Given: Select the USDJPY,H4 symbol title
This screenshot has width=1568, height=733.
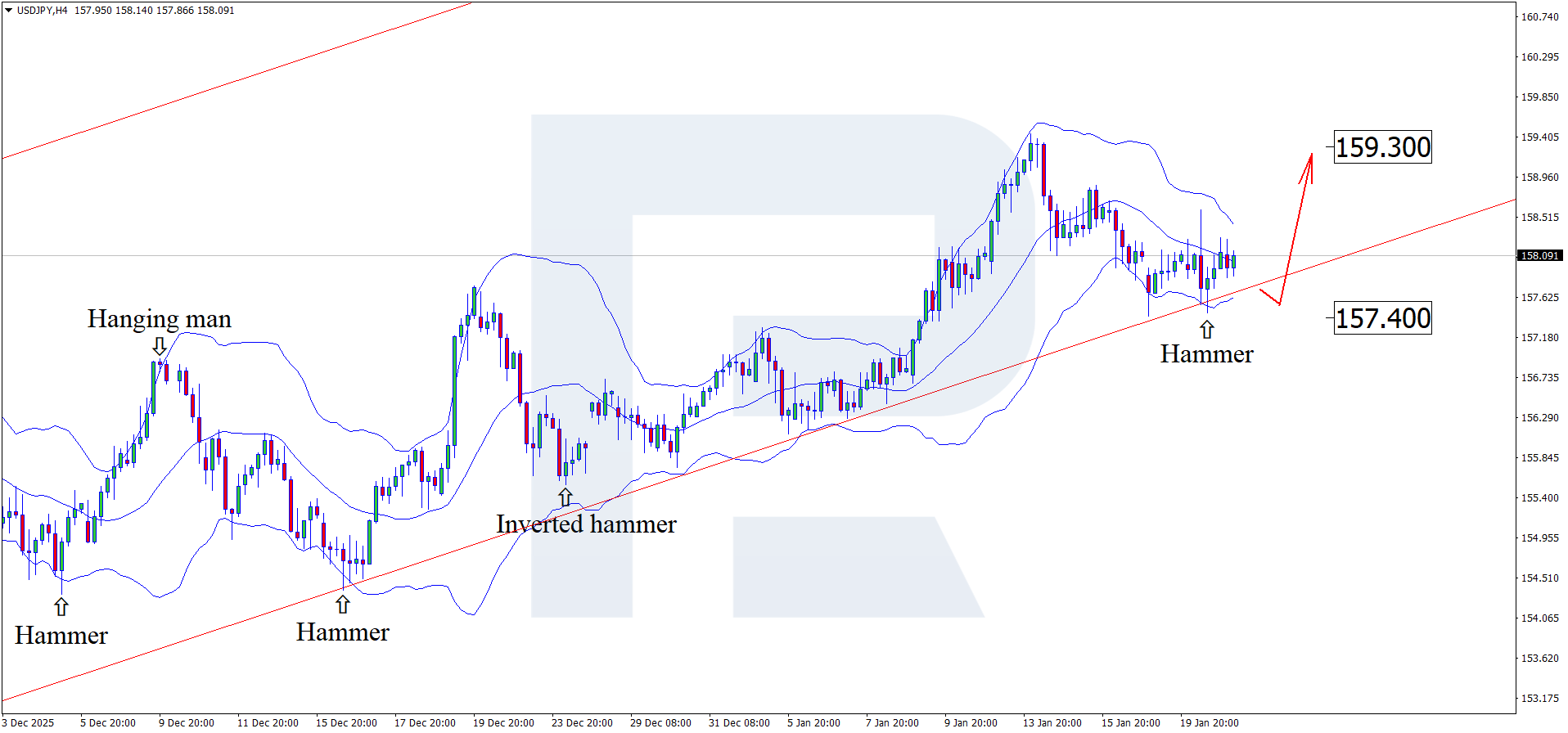Looking at the screenshot, I should coord(43,11).
